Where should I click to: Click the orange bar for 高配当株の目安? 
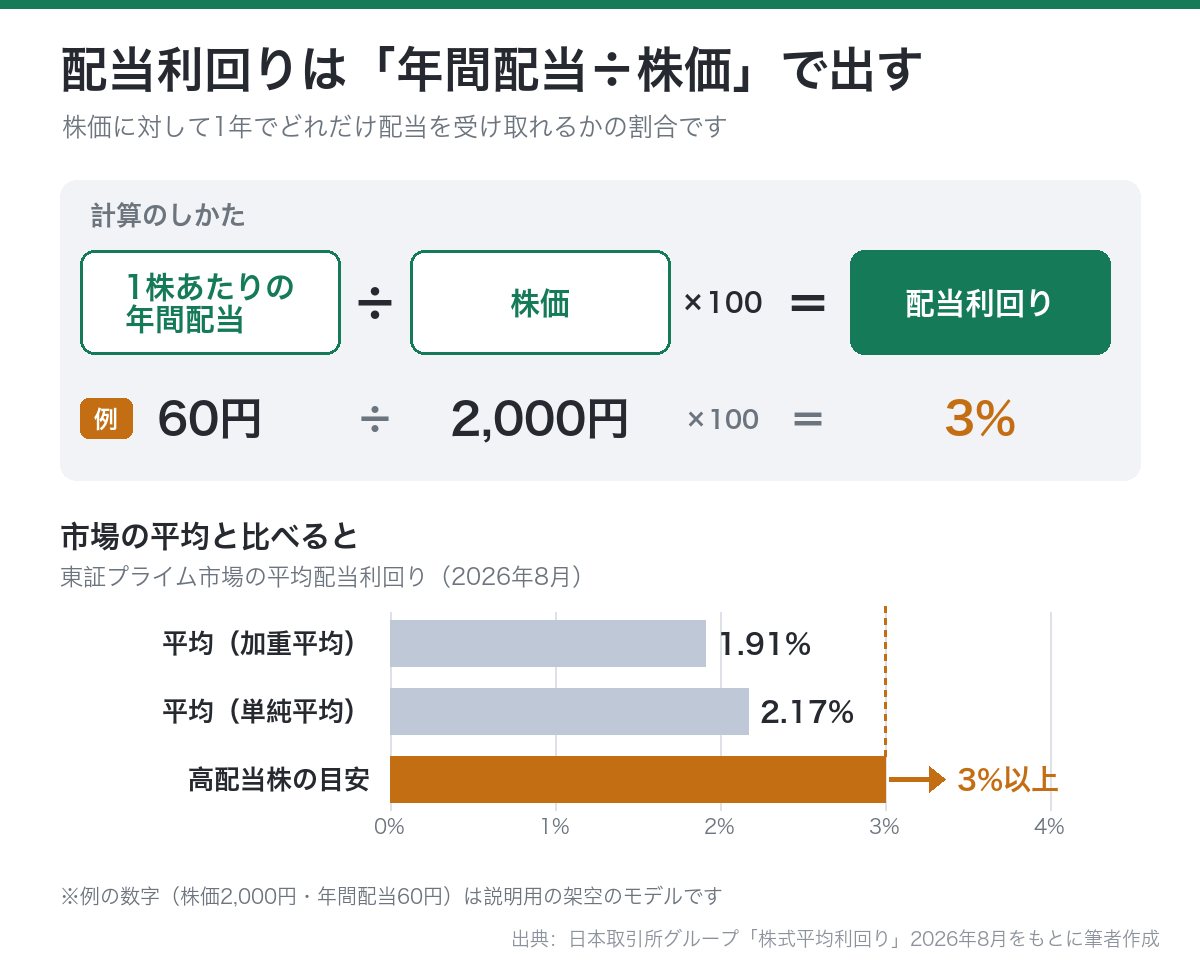point(638,779)
